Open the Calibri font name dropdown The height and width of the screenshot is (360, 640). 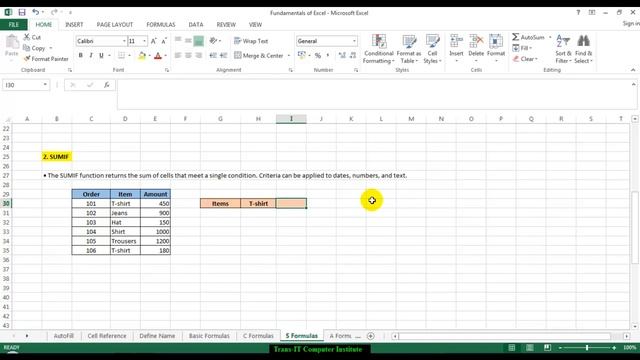[124, 41]
